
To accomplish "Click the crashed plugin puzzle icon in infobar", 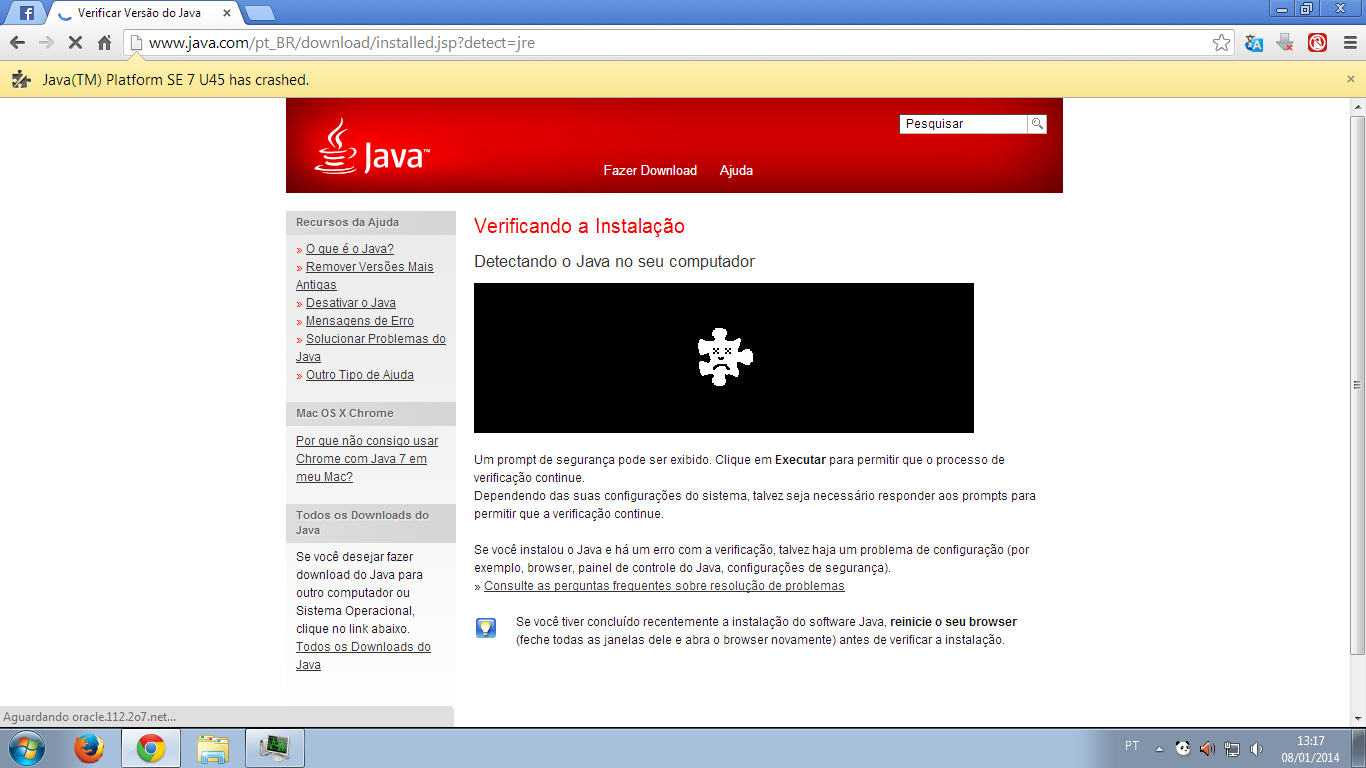I will (x=21, y=80).
